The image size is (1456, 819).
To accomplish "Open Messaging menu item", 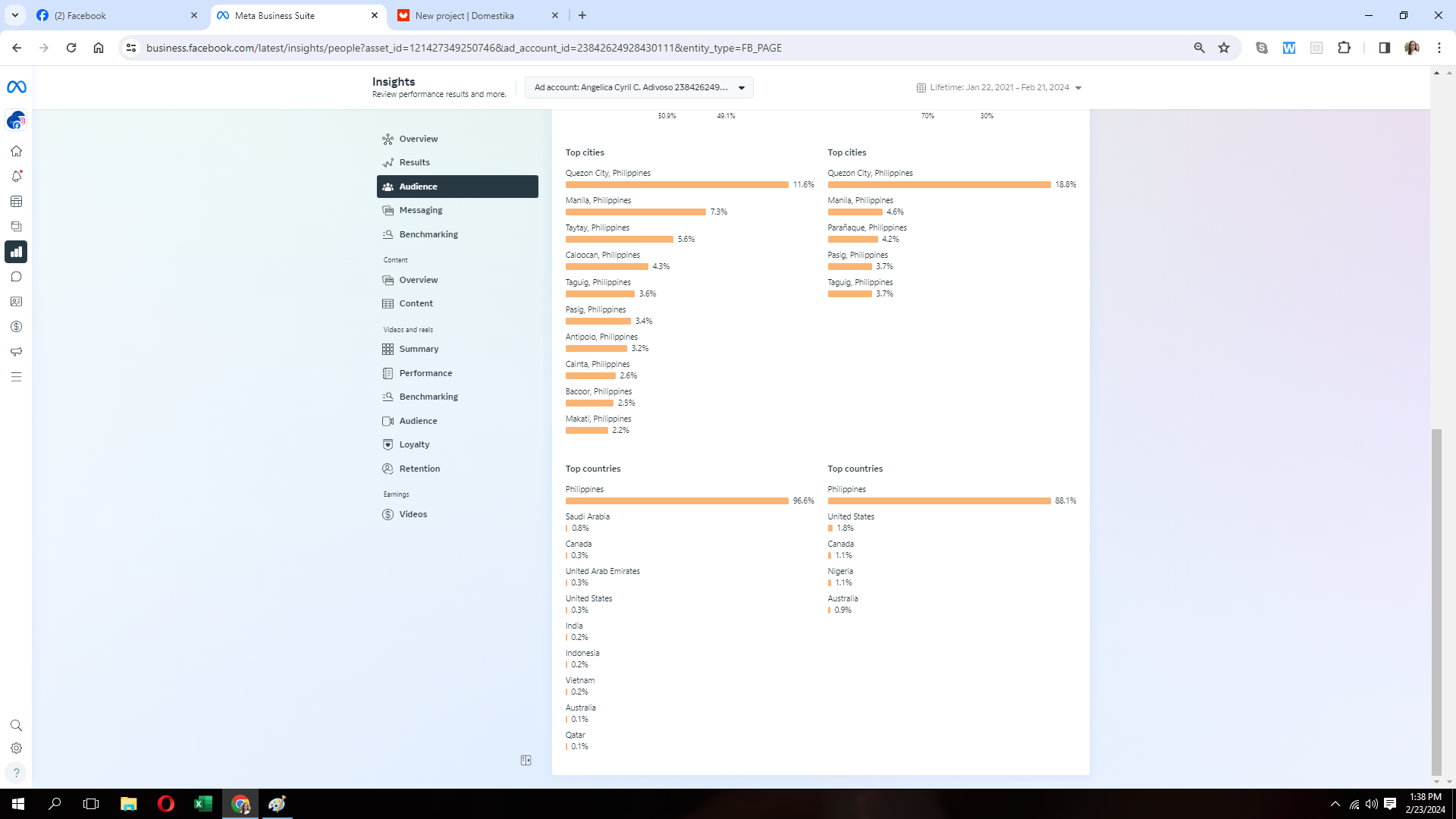I will click(457, 210).
